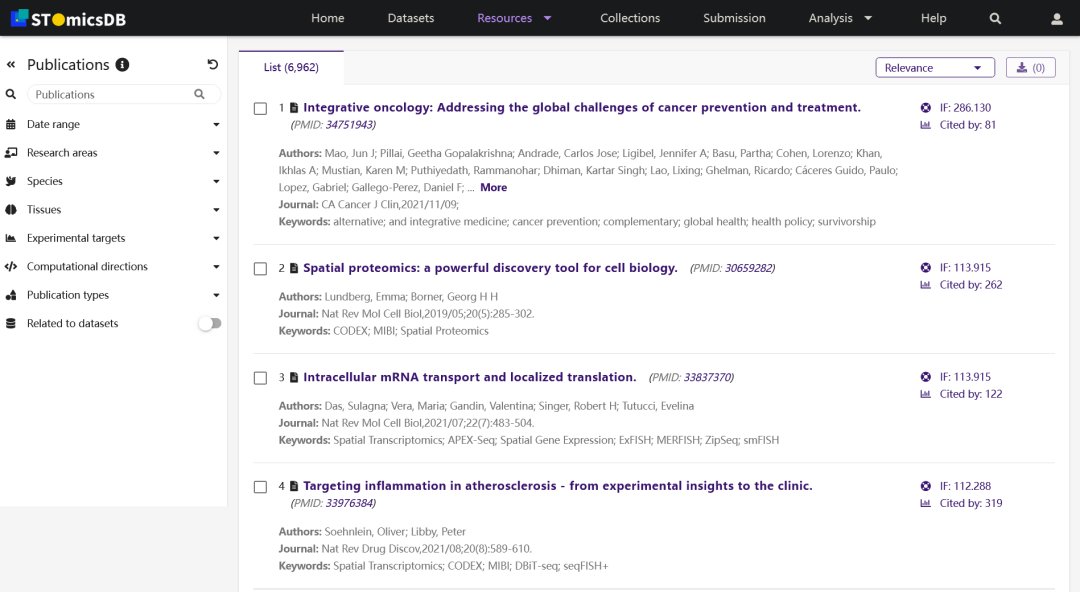Show More authors for Integrative oncology
Image resolution: width=1080 pixels, height=592 pixels.
tap(493, 187)
